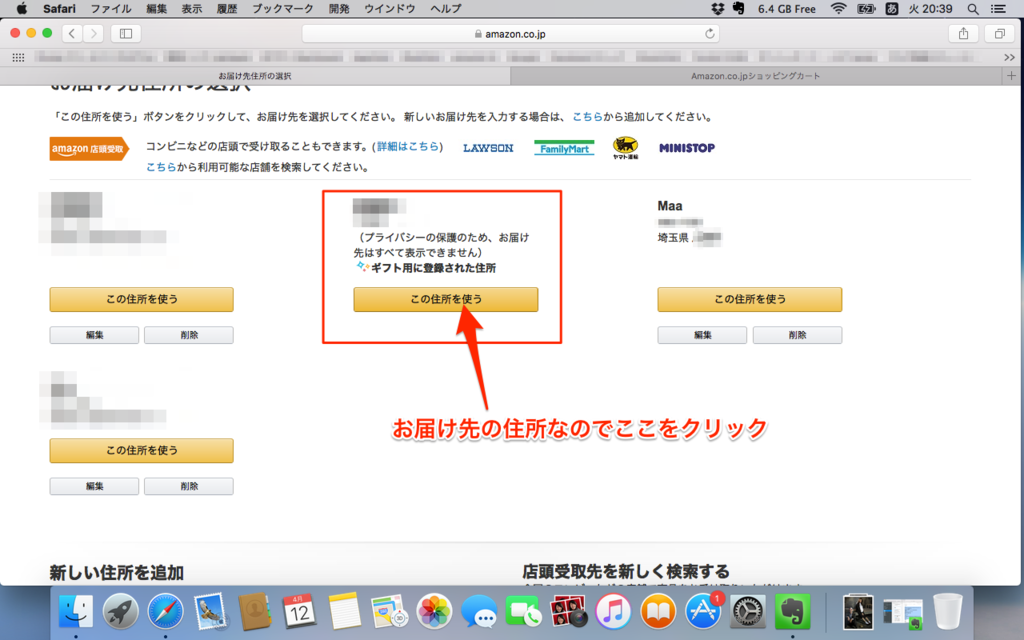Open the ファイル menu
This screenshot has height=640, width=1024.
(x=110, y=8)
